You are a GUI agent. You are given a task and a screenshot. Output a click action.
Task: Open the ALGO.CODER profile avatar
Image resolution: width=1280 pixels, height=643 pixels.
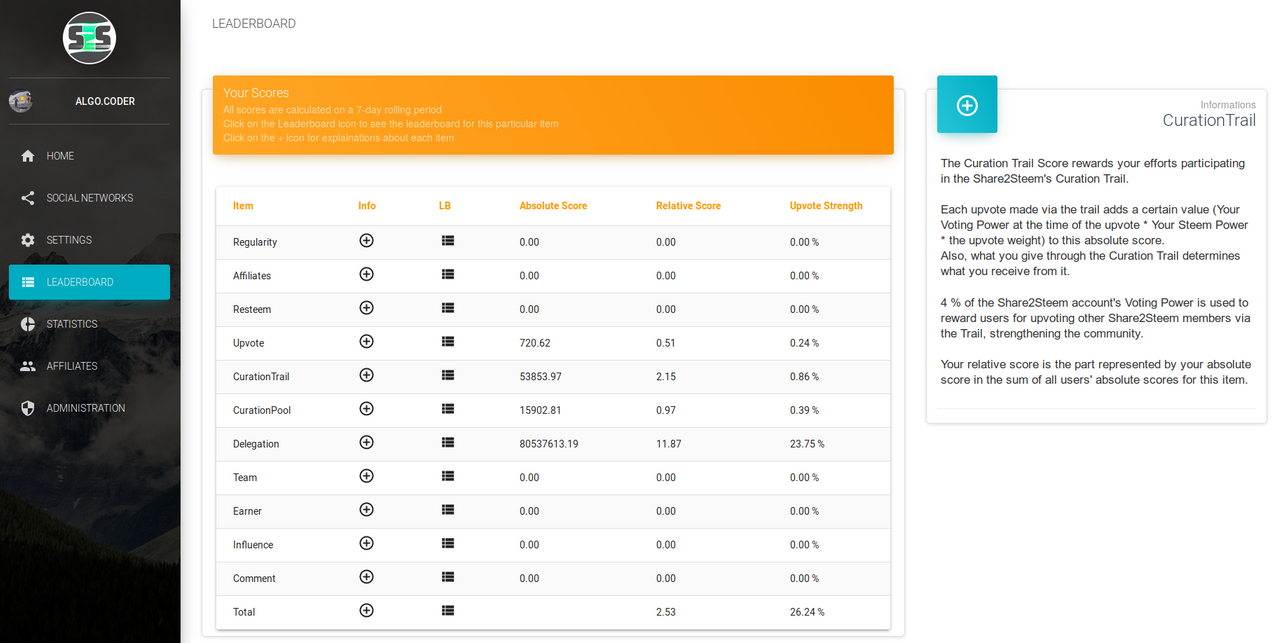point(20,101)
